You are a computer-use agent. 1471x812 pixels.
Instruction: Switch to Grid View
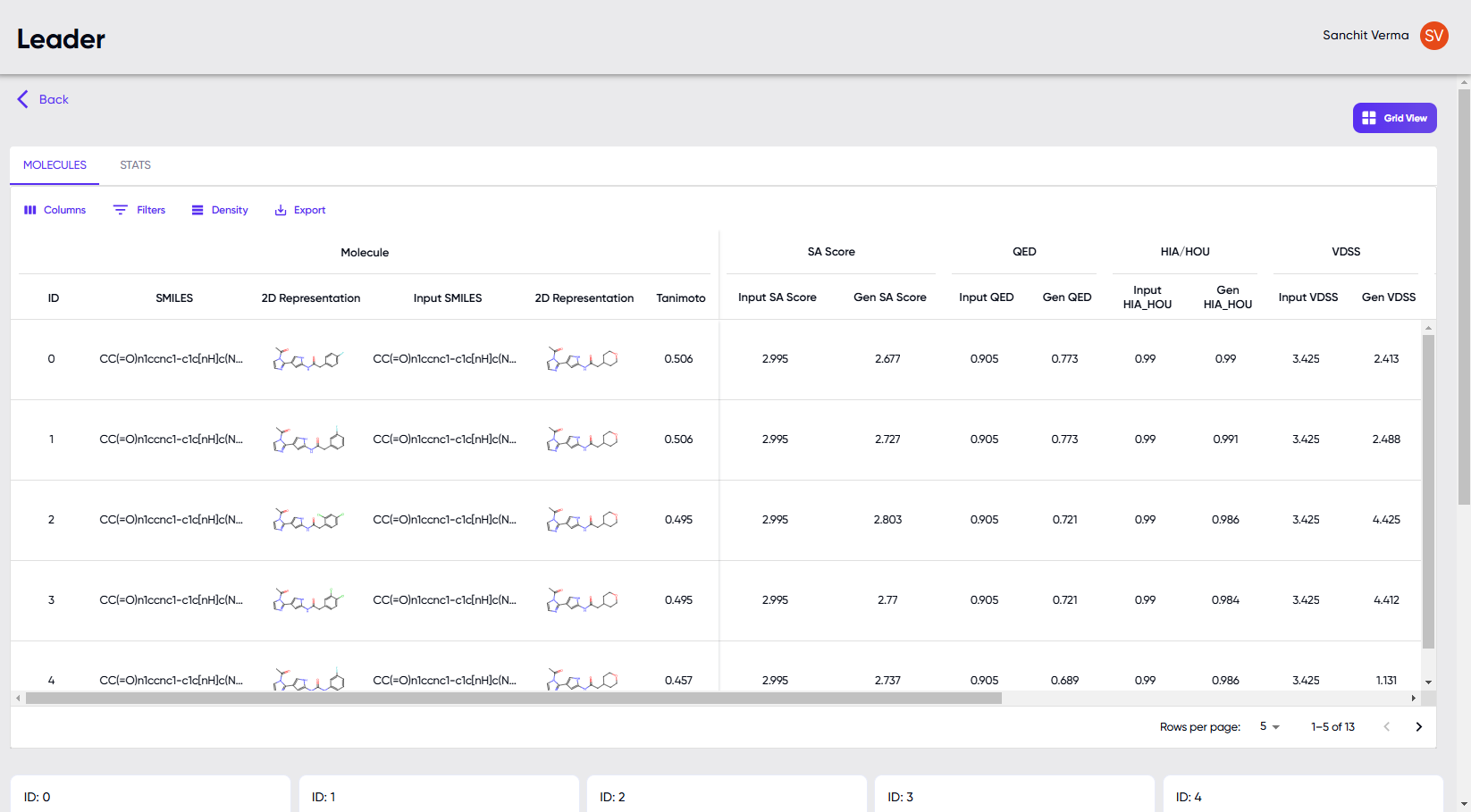tap(1394, 118)
